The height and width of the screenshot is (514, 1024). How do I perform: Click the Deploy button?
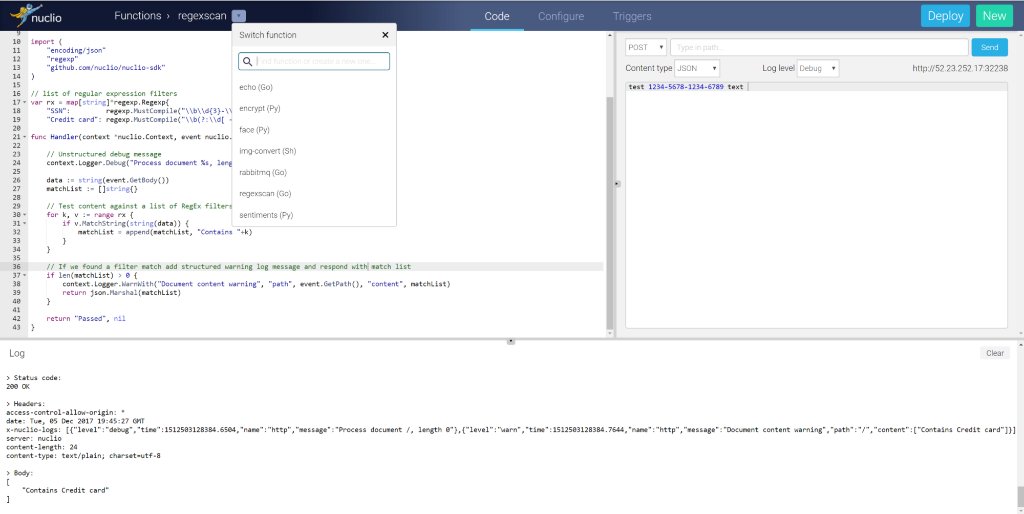point(945,16)
